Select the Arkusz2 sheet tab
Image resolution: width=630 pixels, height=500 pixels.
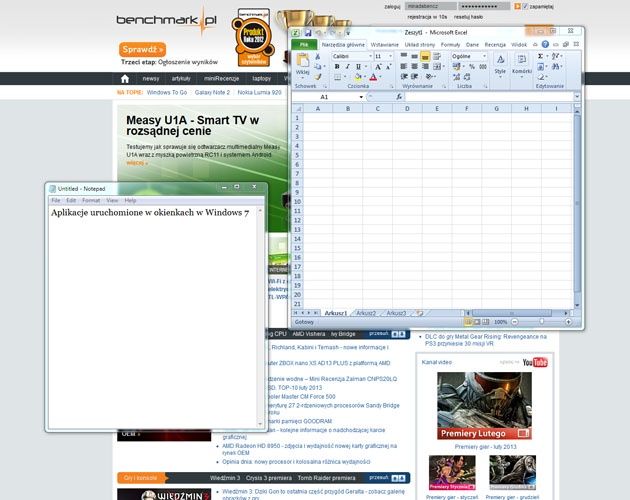click(366, 313)
